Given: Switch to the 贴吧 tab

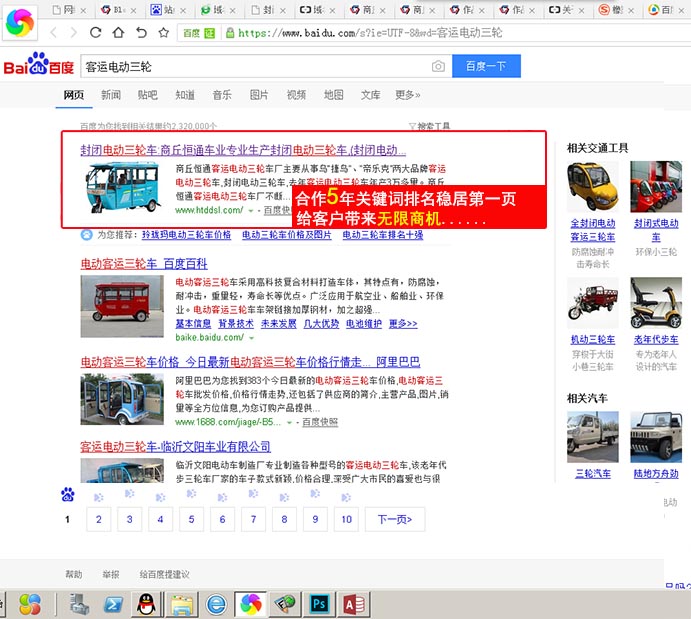Looking at the screenshot, I should point(148,95).
